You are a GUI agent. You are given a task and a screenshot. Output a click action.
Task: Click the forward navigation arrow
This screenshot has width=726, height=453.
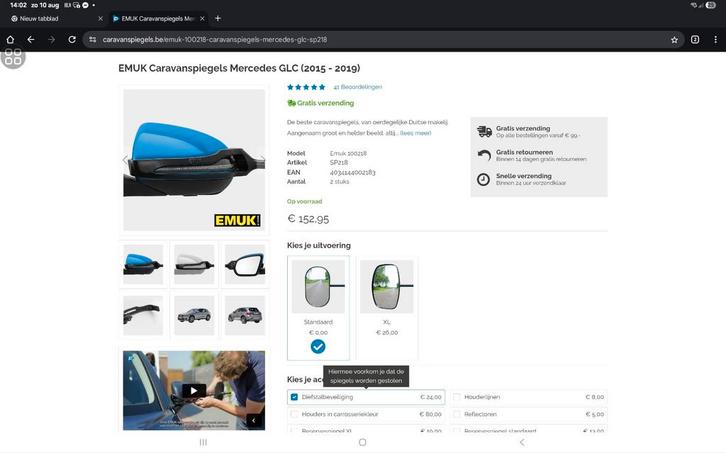[51, 40]
